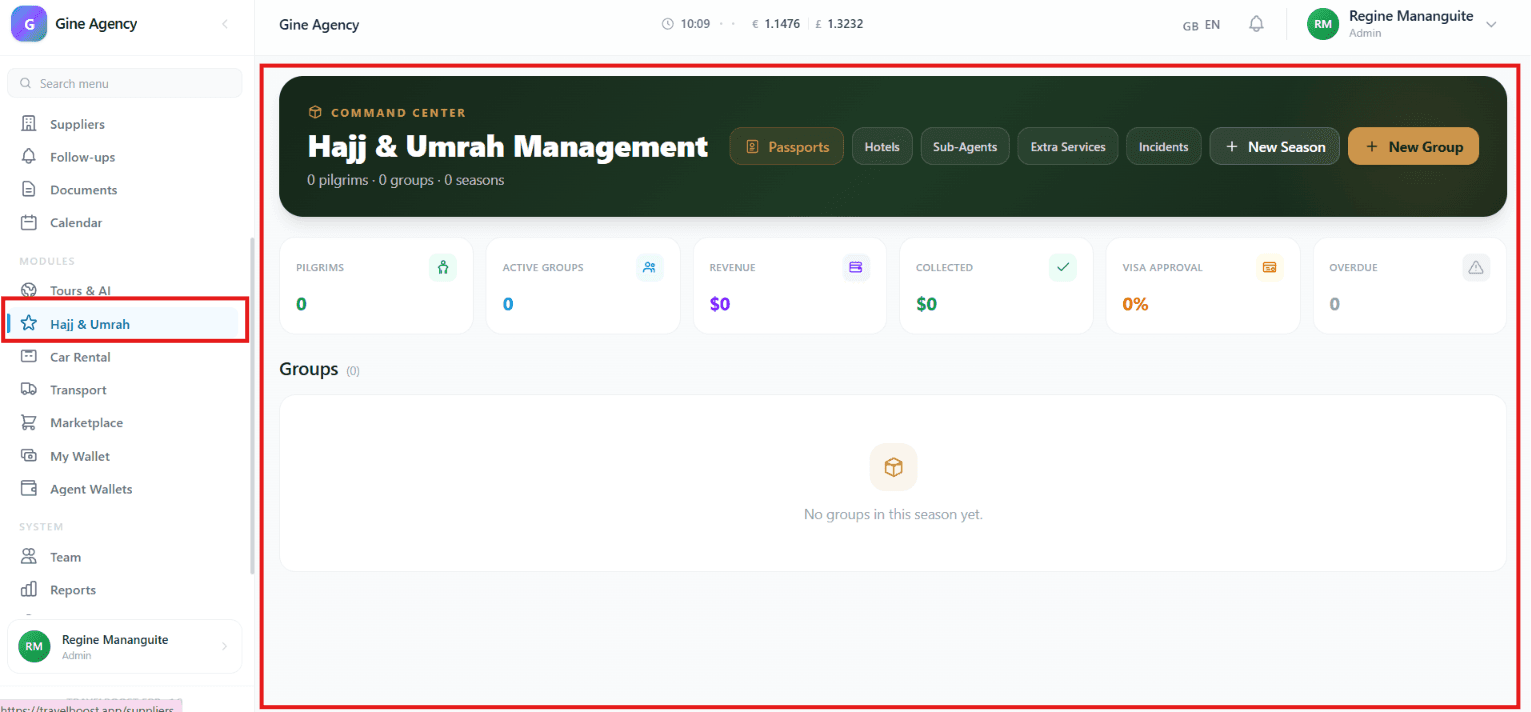Click the Gine Agency header title

[x=319, y=24]
